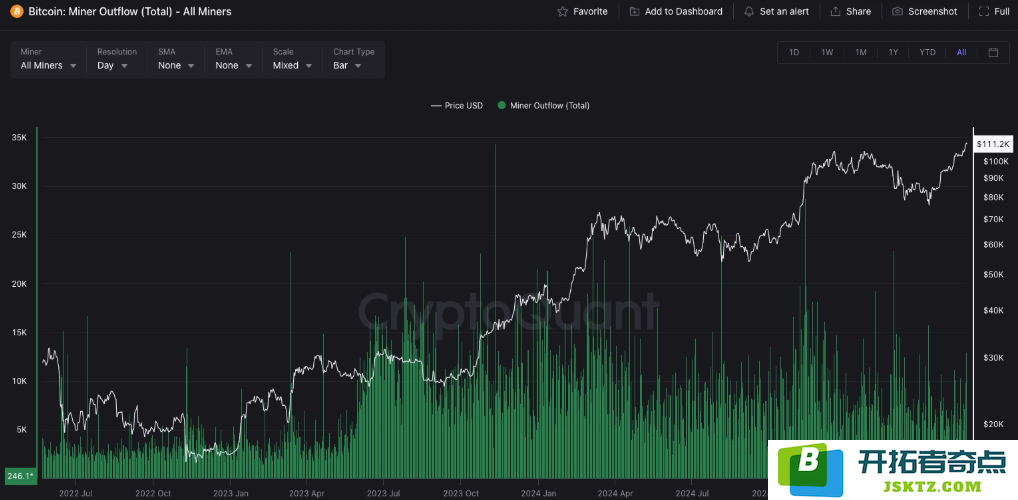
Task: Click the Set an alert bell icon
Action: 749,12
